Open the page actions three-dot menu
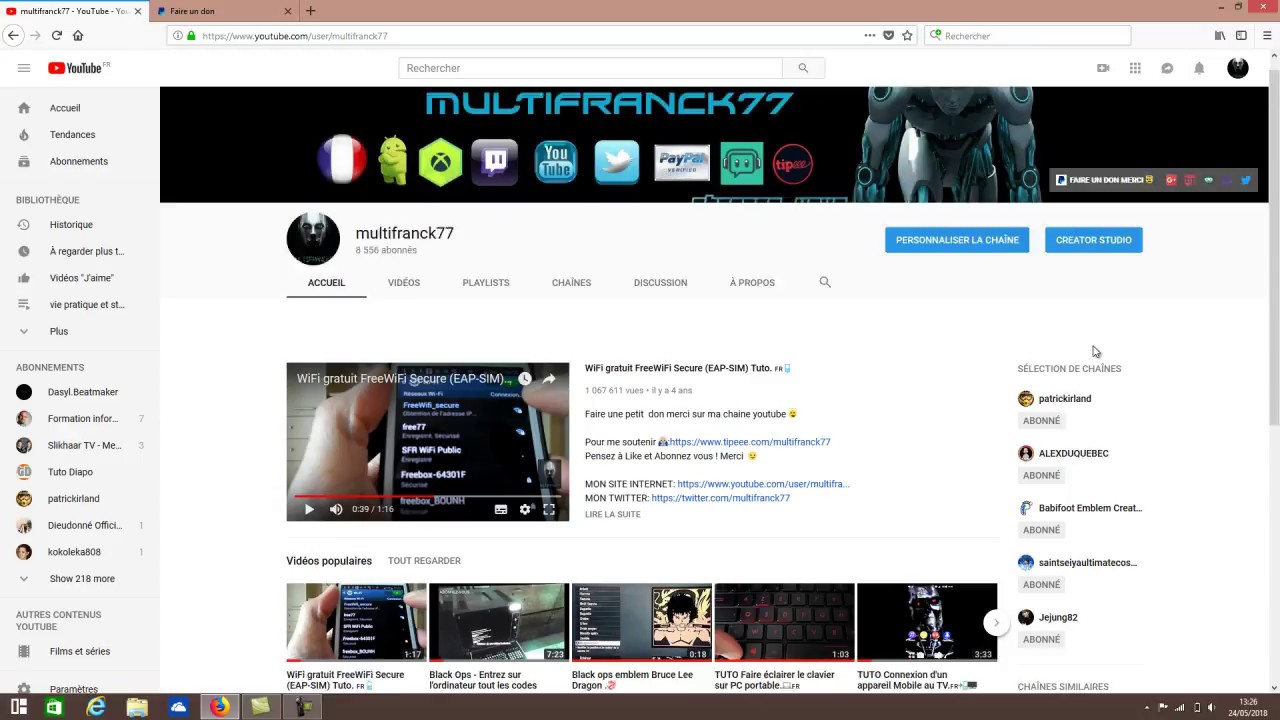 coord(870,35)
